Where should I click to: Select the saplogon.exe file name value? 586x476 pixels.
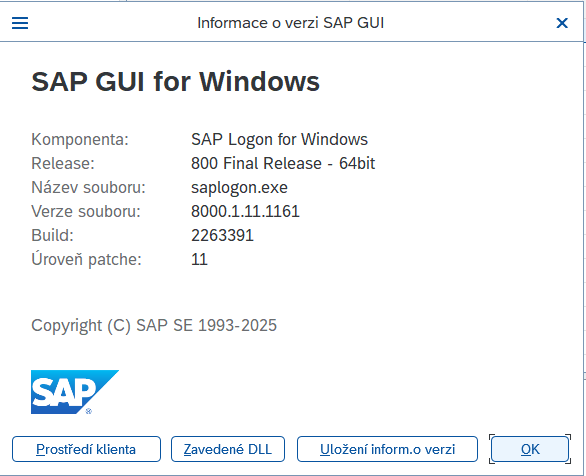pos(239,188)
